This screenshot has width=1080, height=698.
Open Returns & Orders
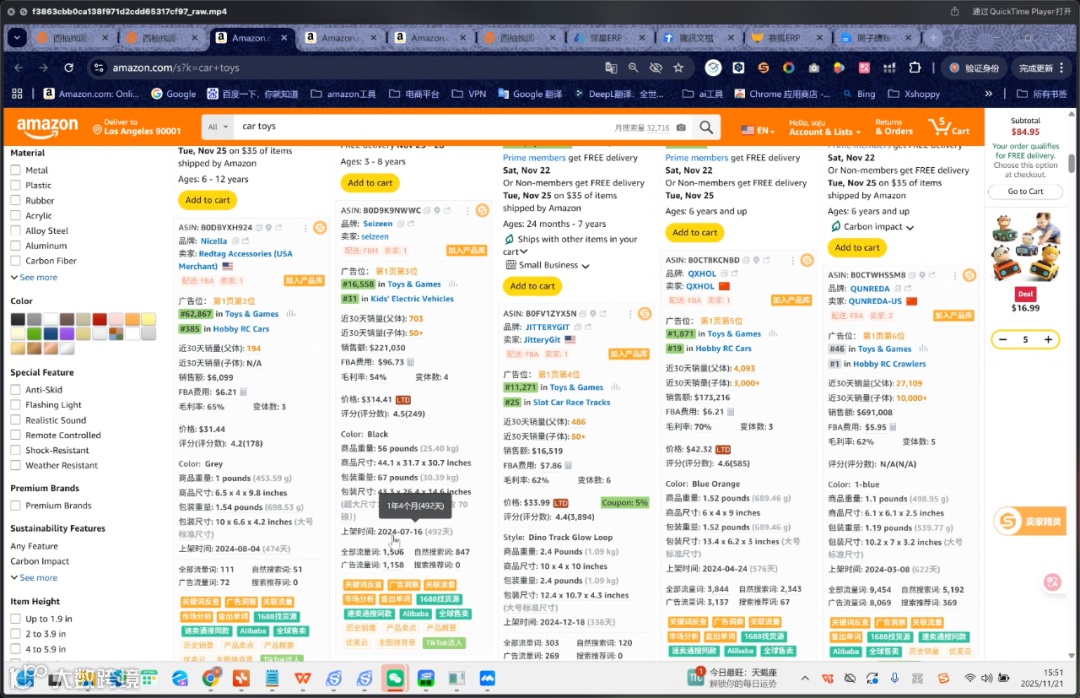click(x=894, y=127)
